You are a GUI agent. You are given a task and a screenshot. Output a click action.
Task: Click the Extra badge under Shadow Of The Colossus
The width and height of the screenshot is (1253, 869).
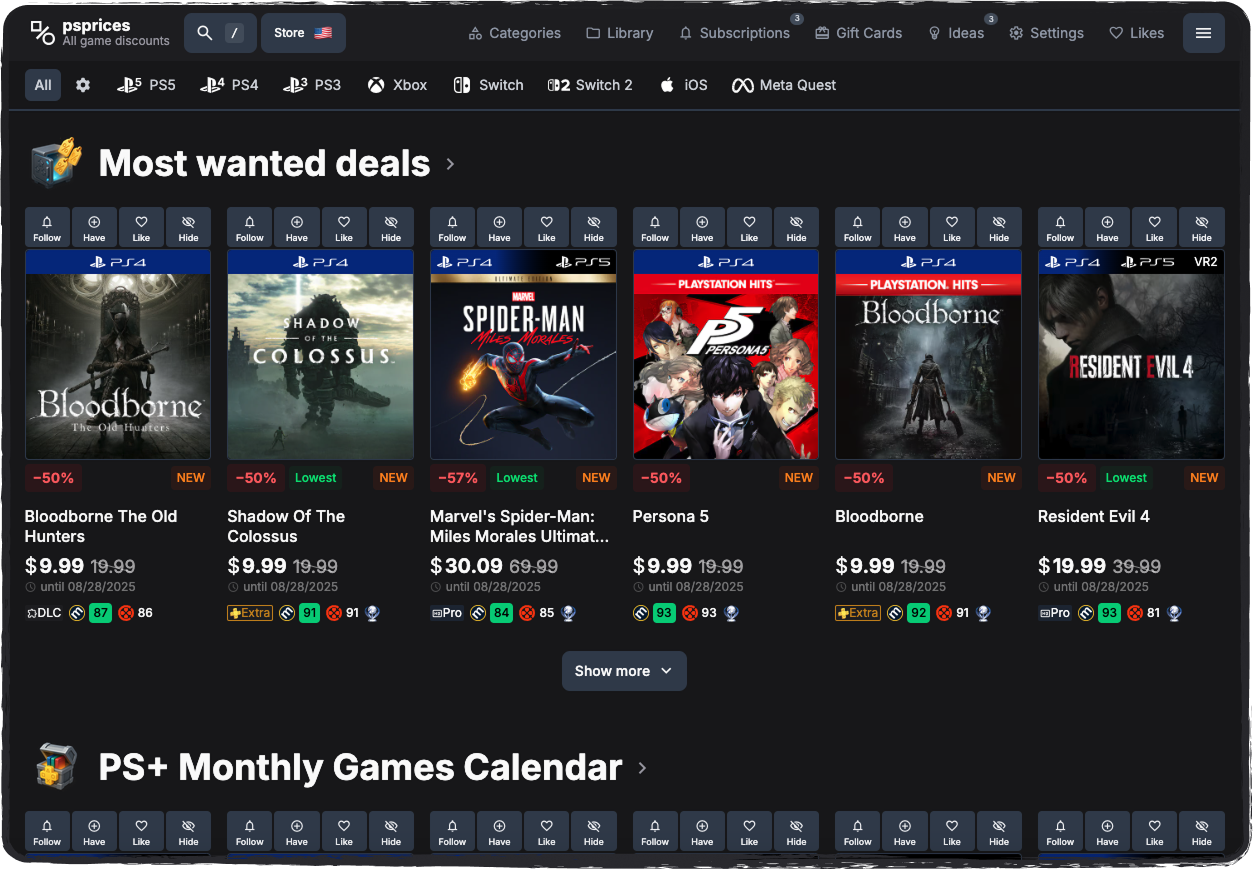point(250,613)
